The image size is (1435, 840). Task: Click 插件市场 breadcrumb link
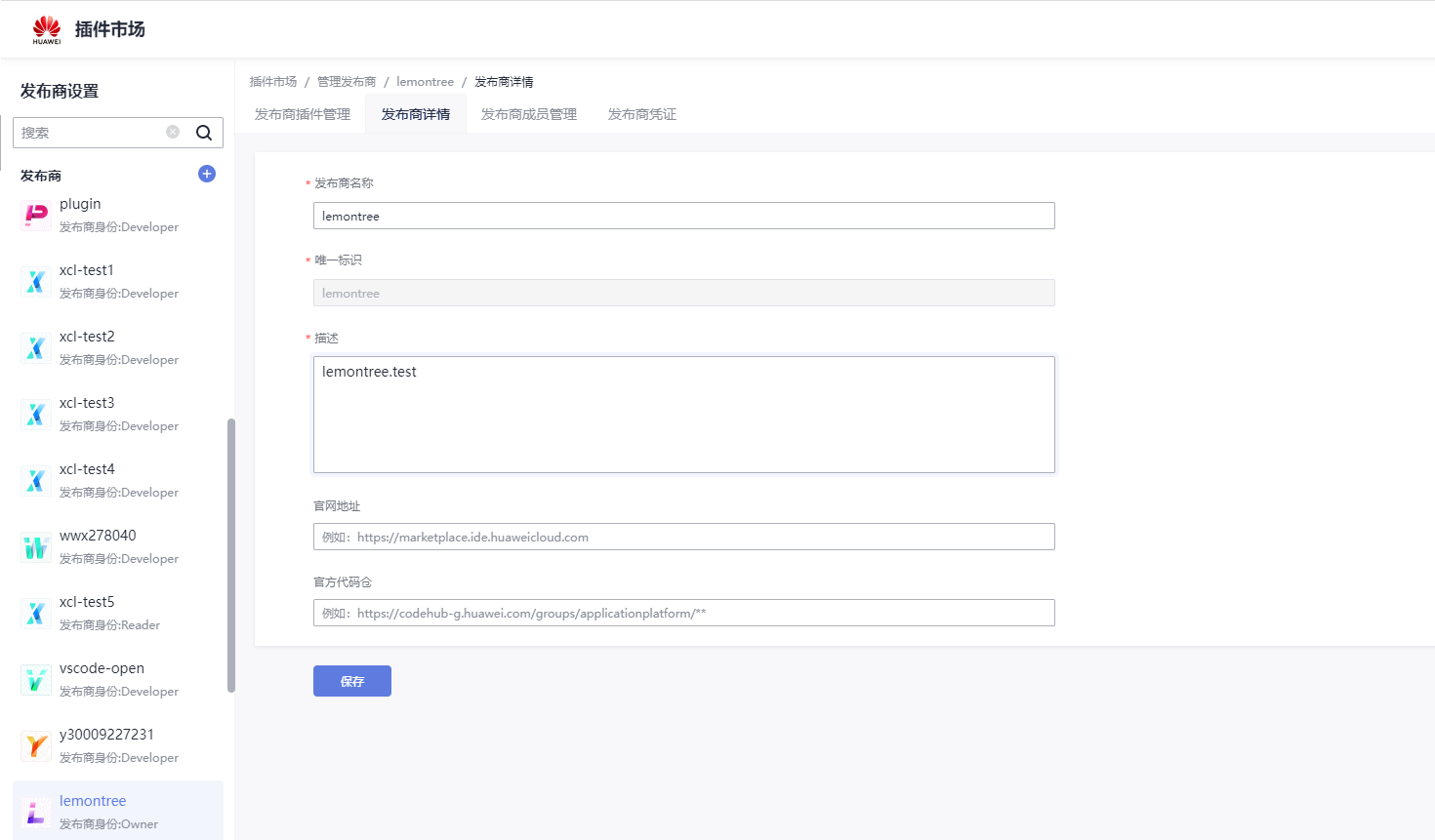click(273, 82)
